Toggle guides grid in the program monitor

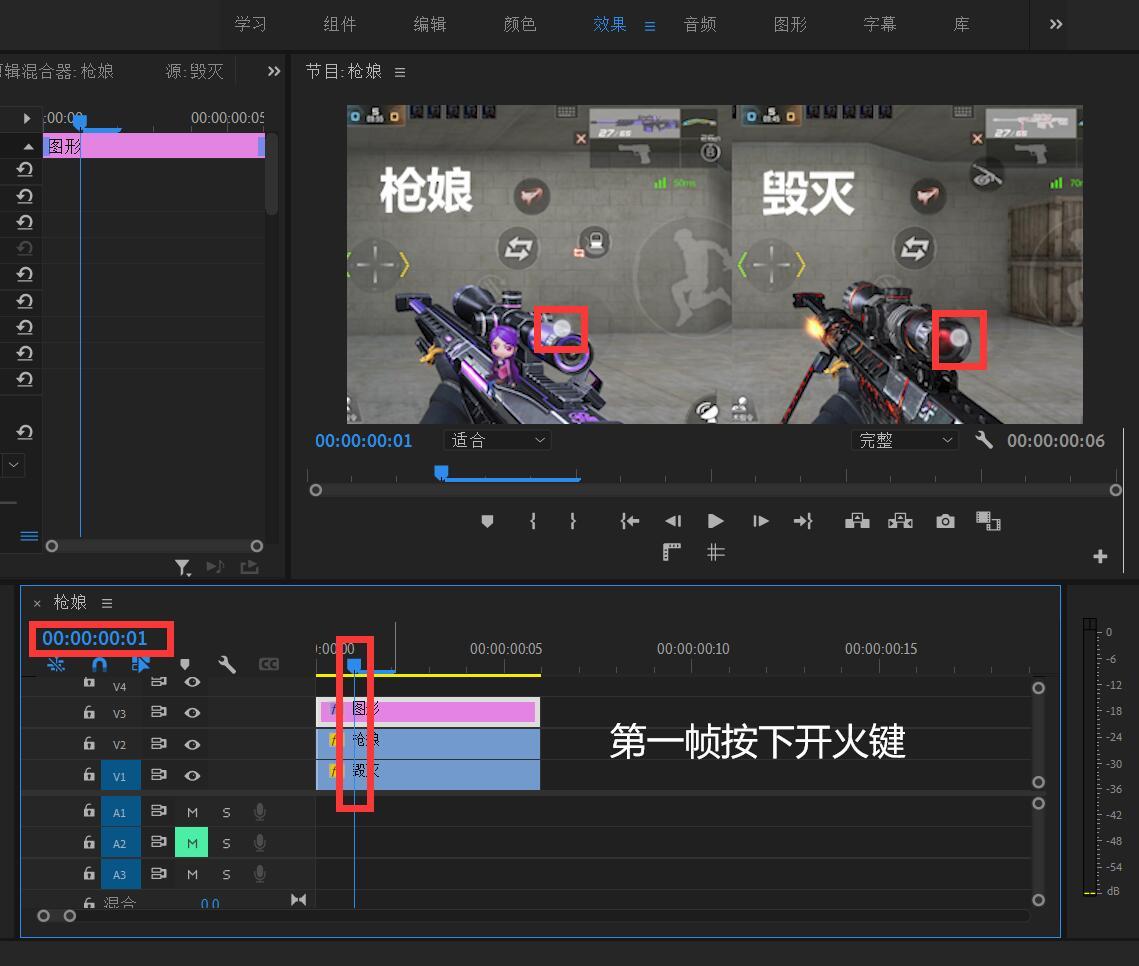[716, 552]
